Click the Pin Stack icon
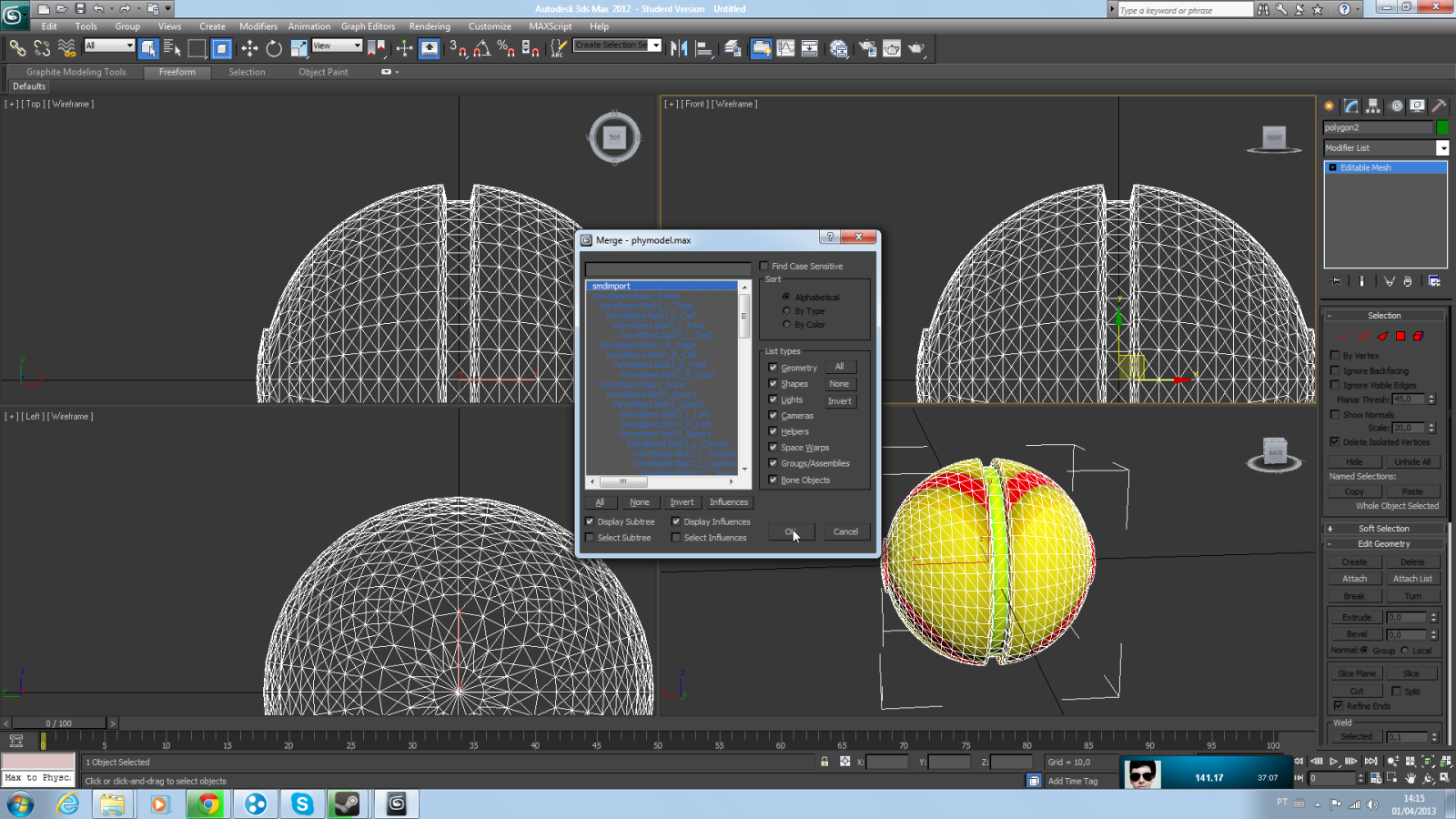Viewport: 1456px width, 819px height. pyautogui.click(x=1335, y=281)
